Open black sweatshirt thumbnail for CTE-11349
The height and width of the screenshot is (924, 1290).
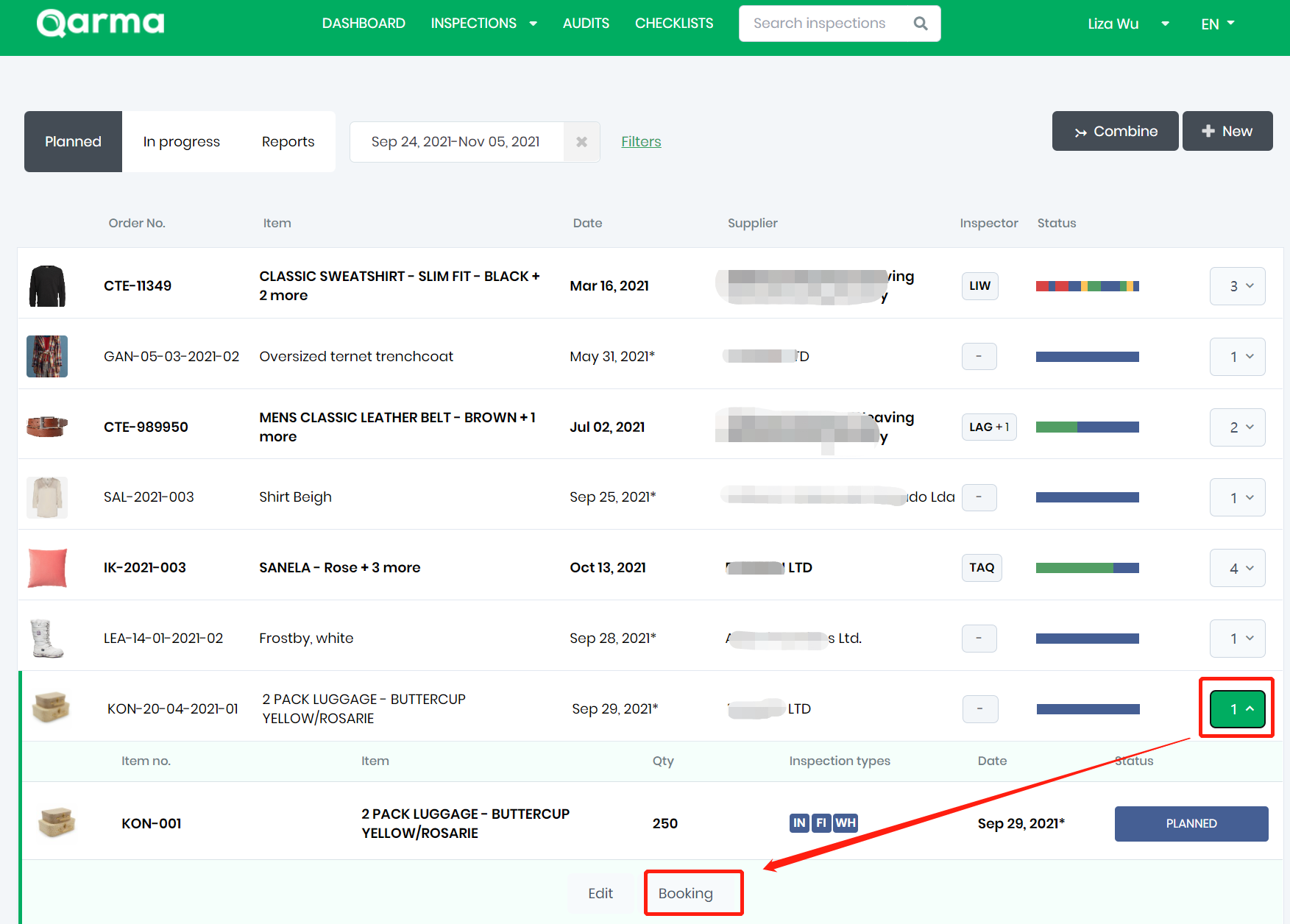pos(47,286)
